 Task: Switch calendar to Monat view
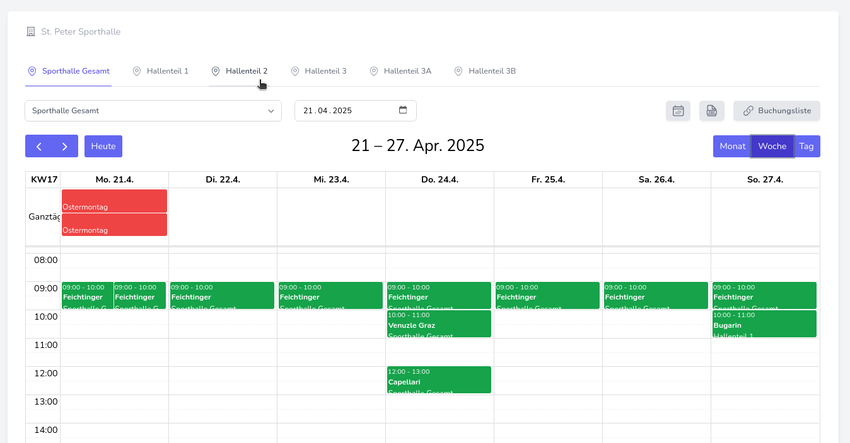(732, 146)
